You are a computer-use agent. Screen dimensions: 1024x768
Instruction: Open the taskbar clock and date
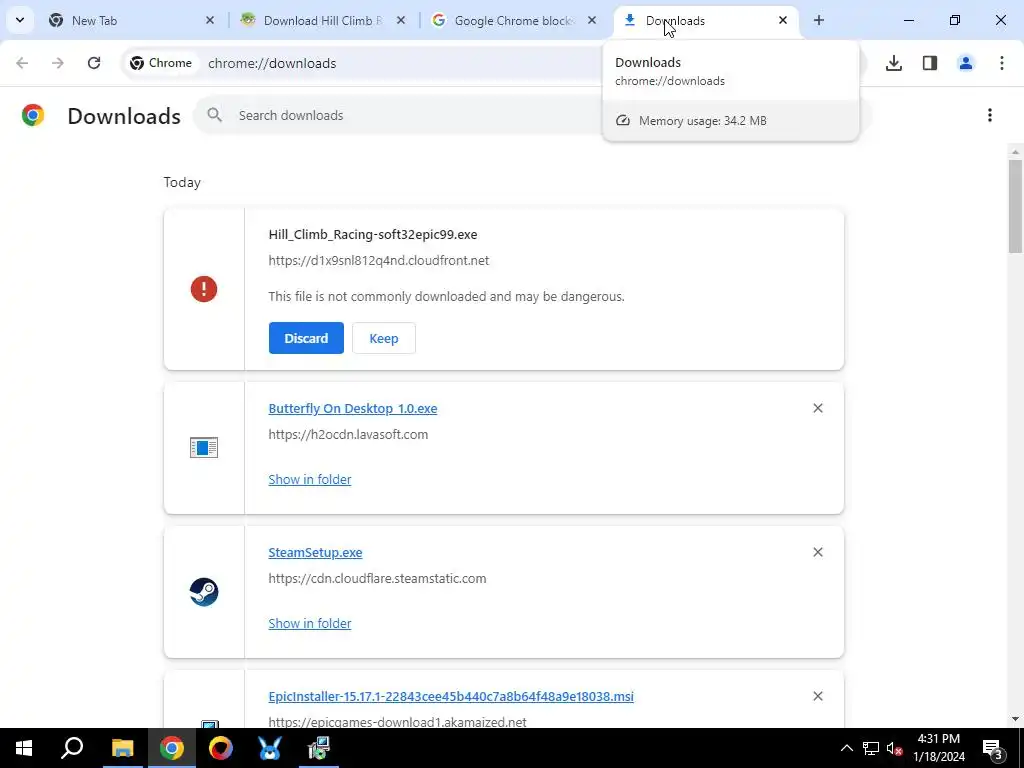(x=939, y=748)
